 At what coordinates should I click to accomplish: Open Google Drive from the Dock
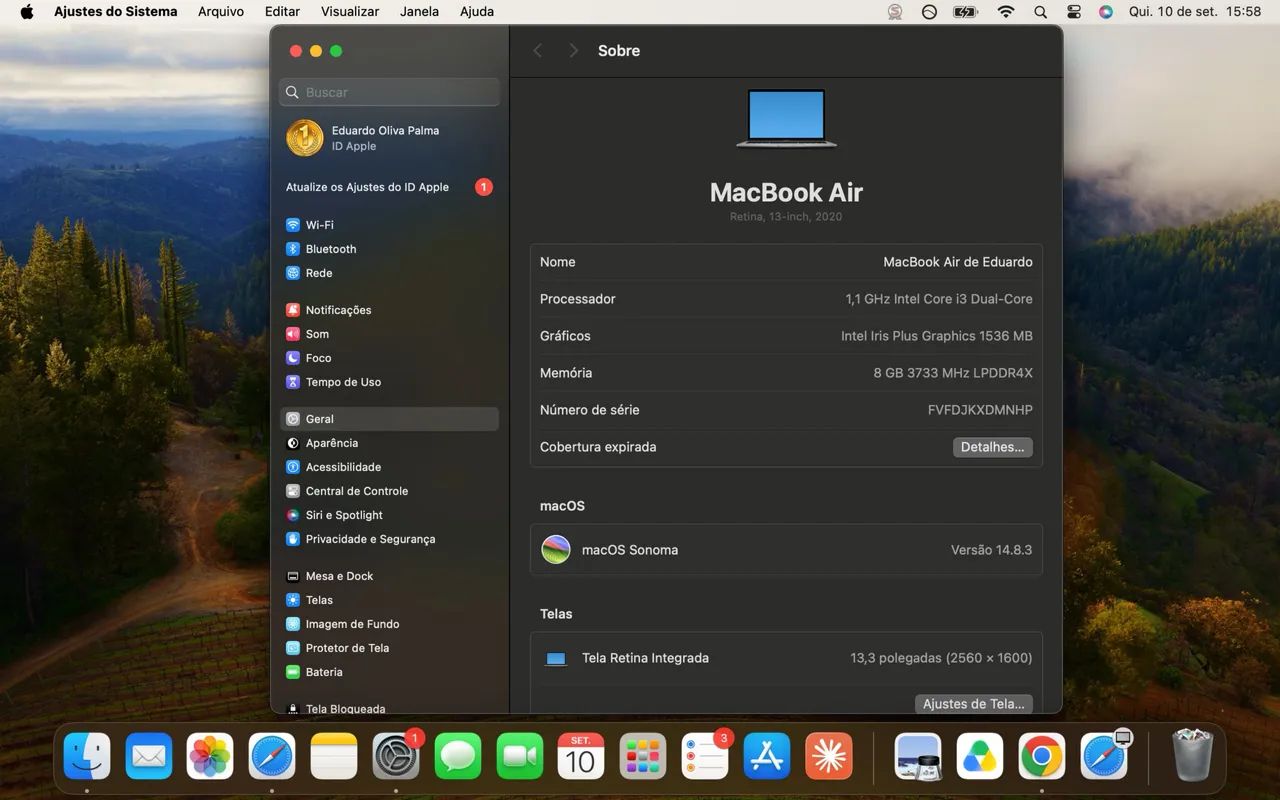point(980,756)
